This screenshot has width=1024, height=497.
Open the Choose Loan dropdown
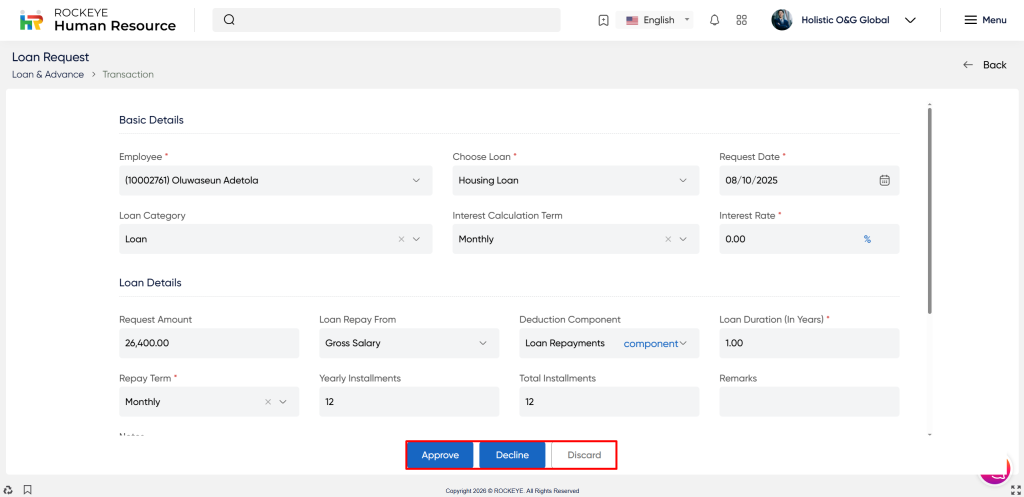683,180
